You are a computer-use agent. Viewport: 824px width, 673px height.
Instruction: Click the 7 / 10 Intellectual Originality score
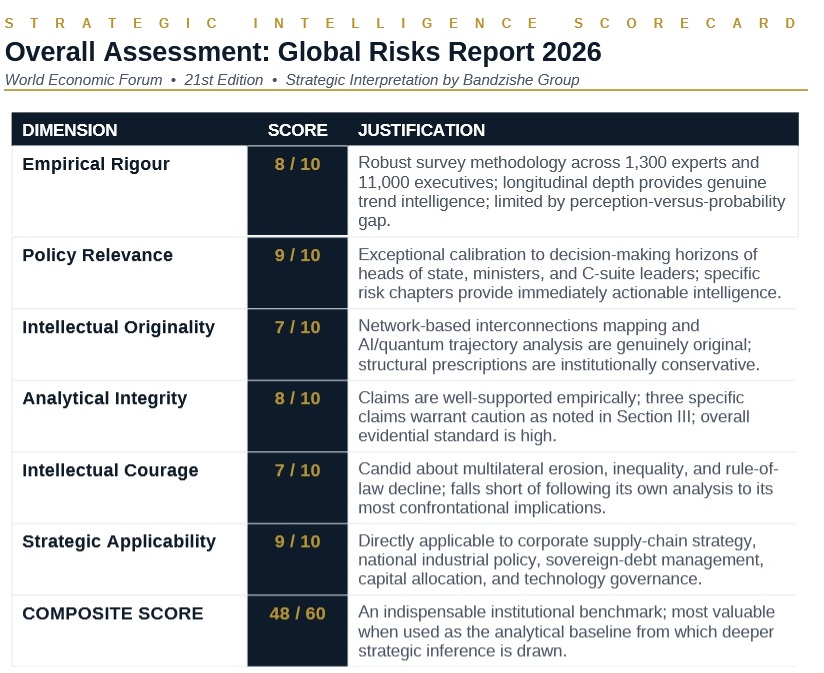pos(297,327)
